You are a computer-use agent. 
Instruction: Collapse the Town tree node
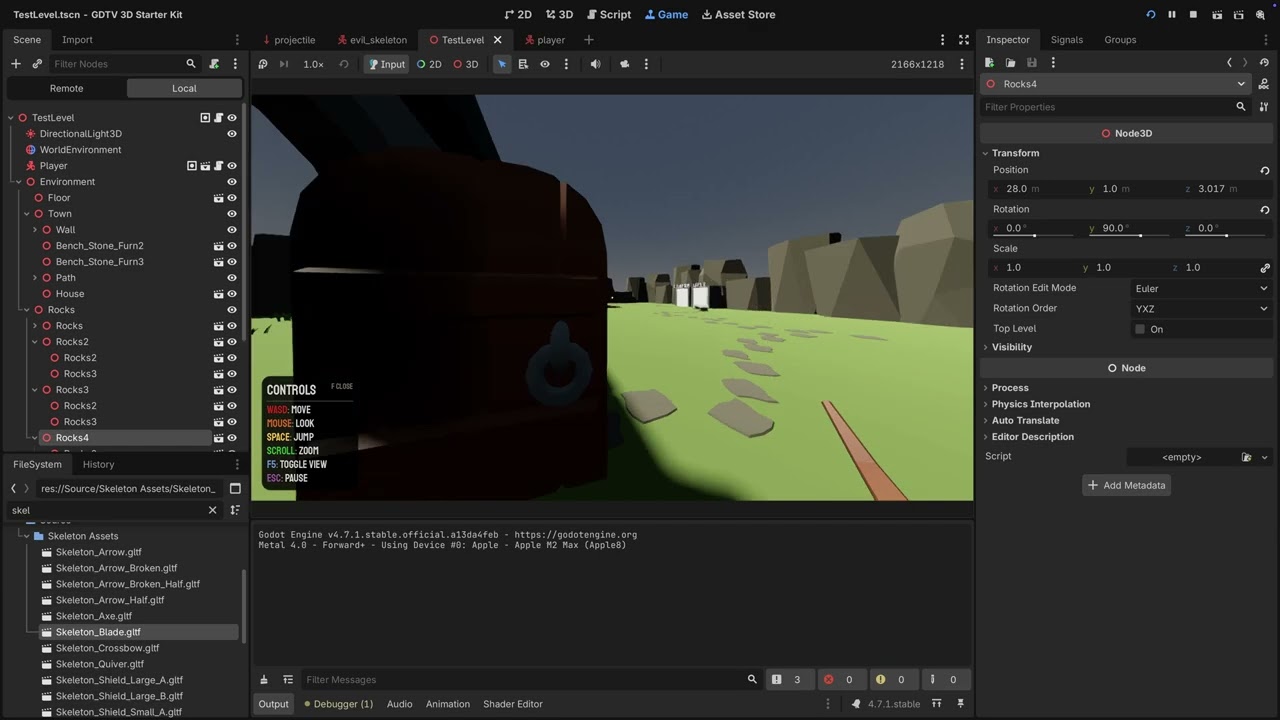point(27,214)
